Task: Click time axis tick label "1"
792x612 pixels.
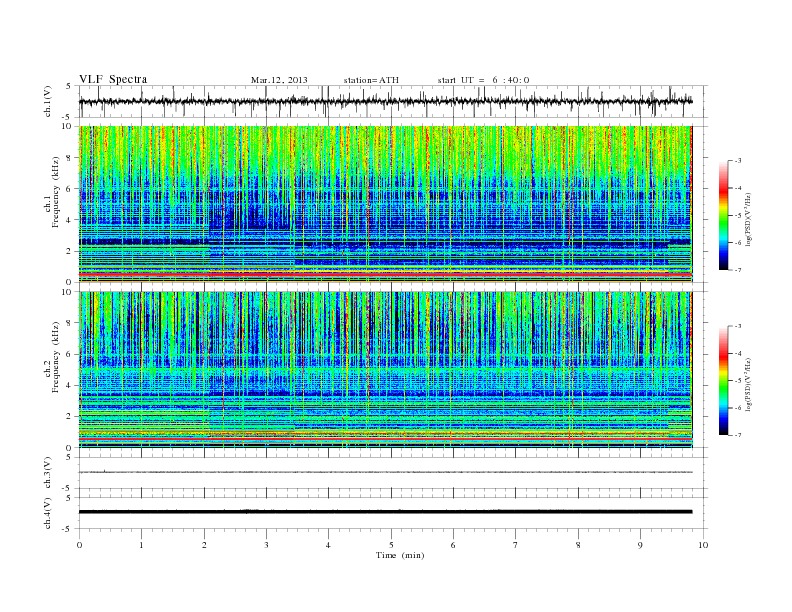Action: (x=141, y=545)
